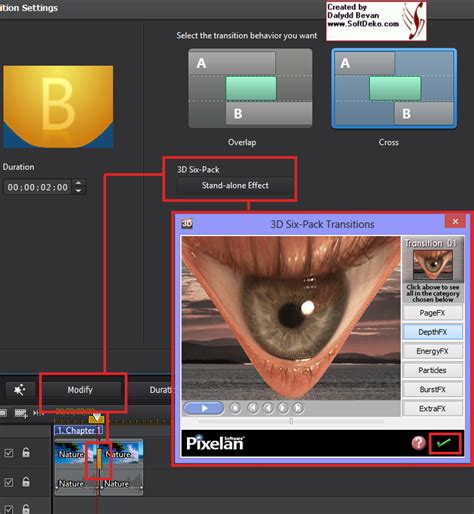Step forward one frame in preview
This screenshot has width=474, height=514.
(x=283, y=408)
